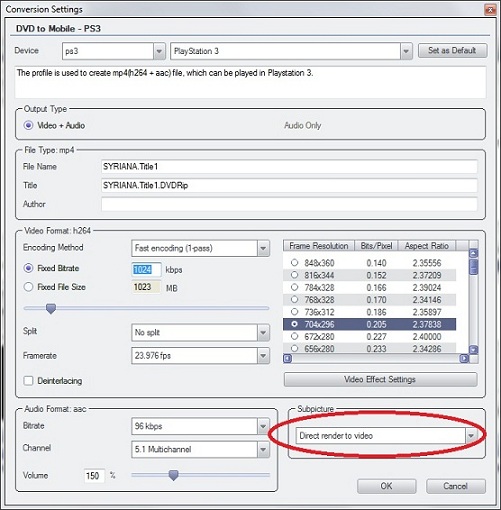Adjust the audio Volume slider handle
Image resolution: width=501 pixels, height=510 pixels.
tap(173, 475)
